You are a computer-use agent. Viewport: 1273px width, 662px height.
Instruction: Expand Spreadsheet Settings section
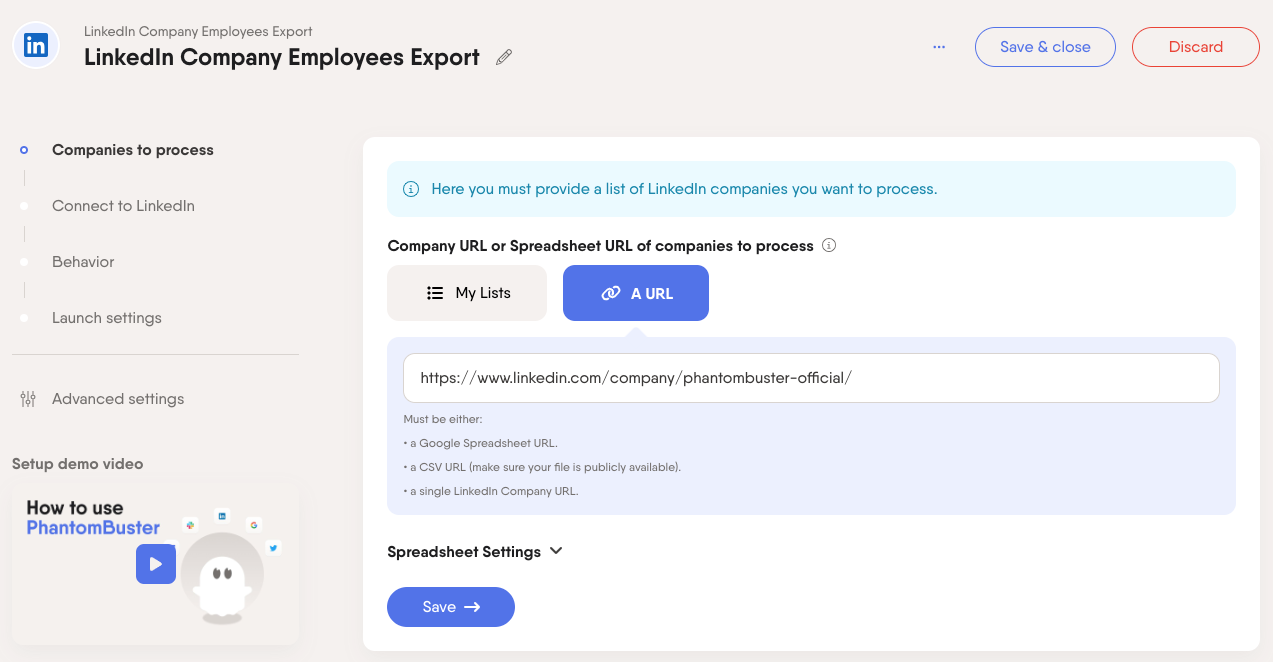point(475,552)
